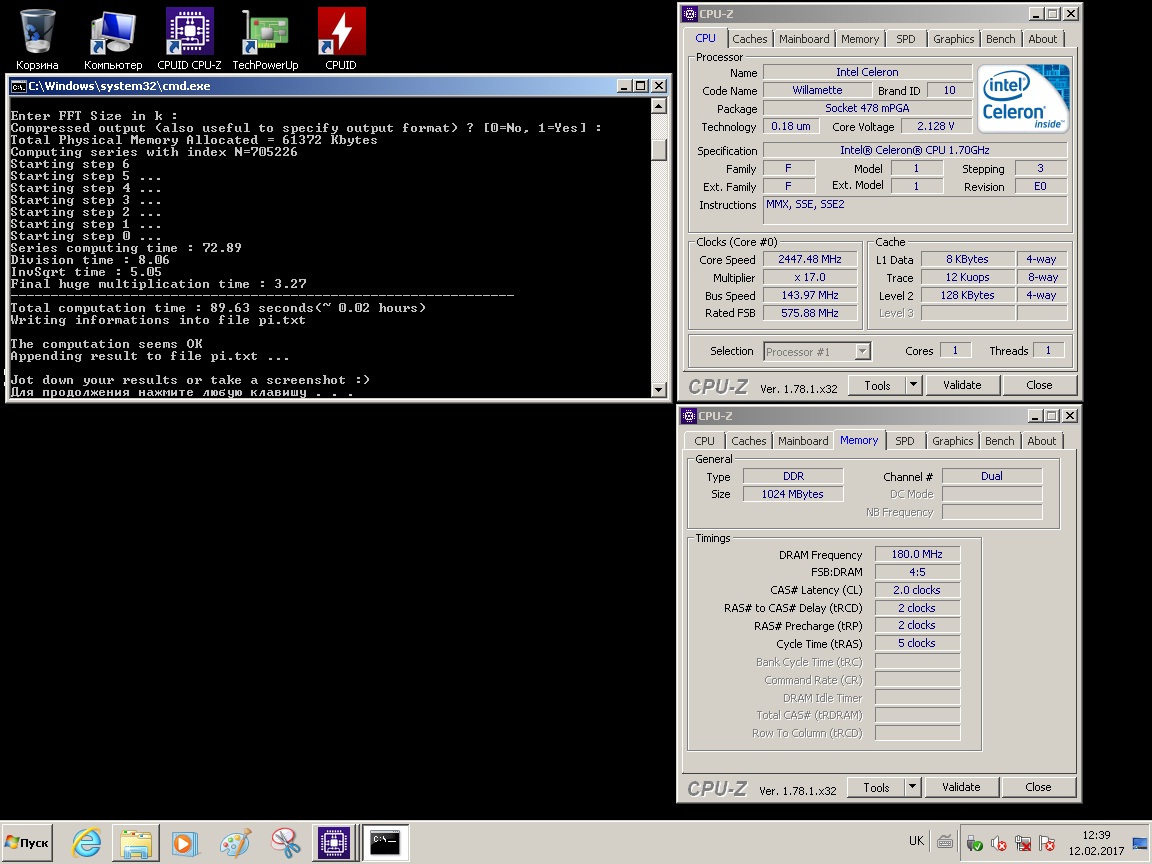This screenshot has height=864, width=1152.
Task: Open the Mainboard tab in top CPU-Z
Action: 804,39
